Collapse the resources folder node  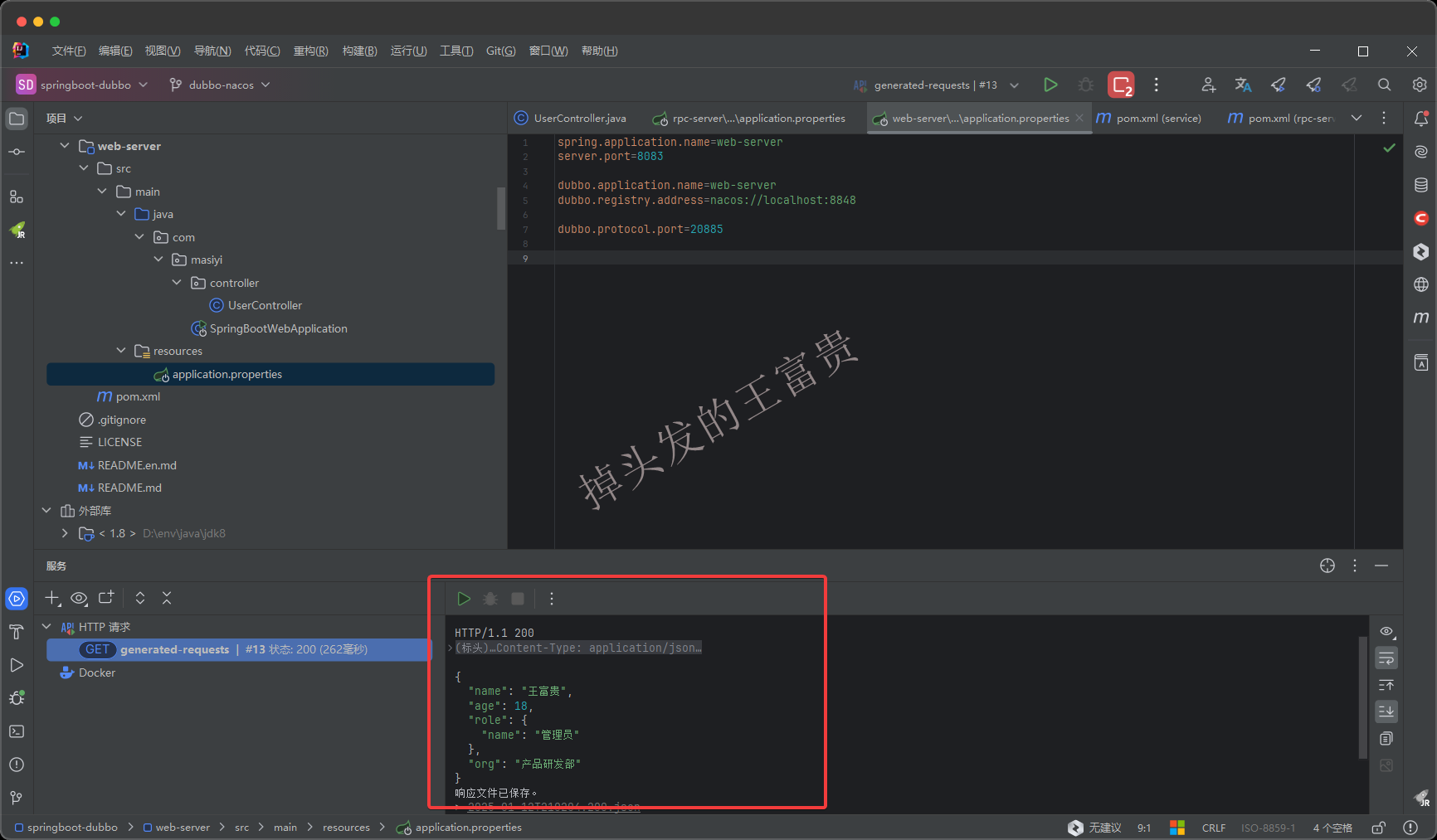(121, 351)
